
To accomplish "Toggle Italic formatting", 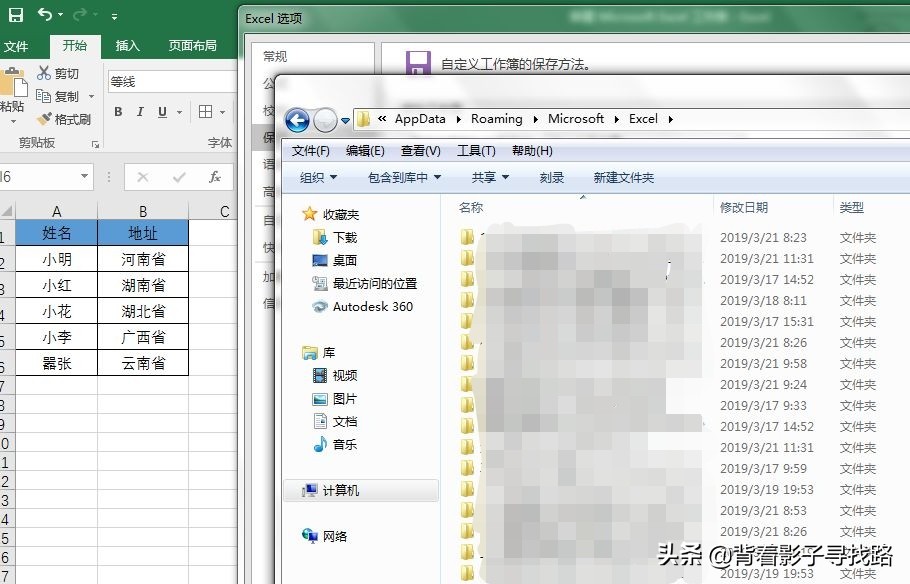I will click(140, 112).
